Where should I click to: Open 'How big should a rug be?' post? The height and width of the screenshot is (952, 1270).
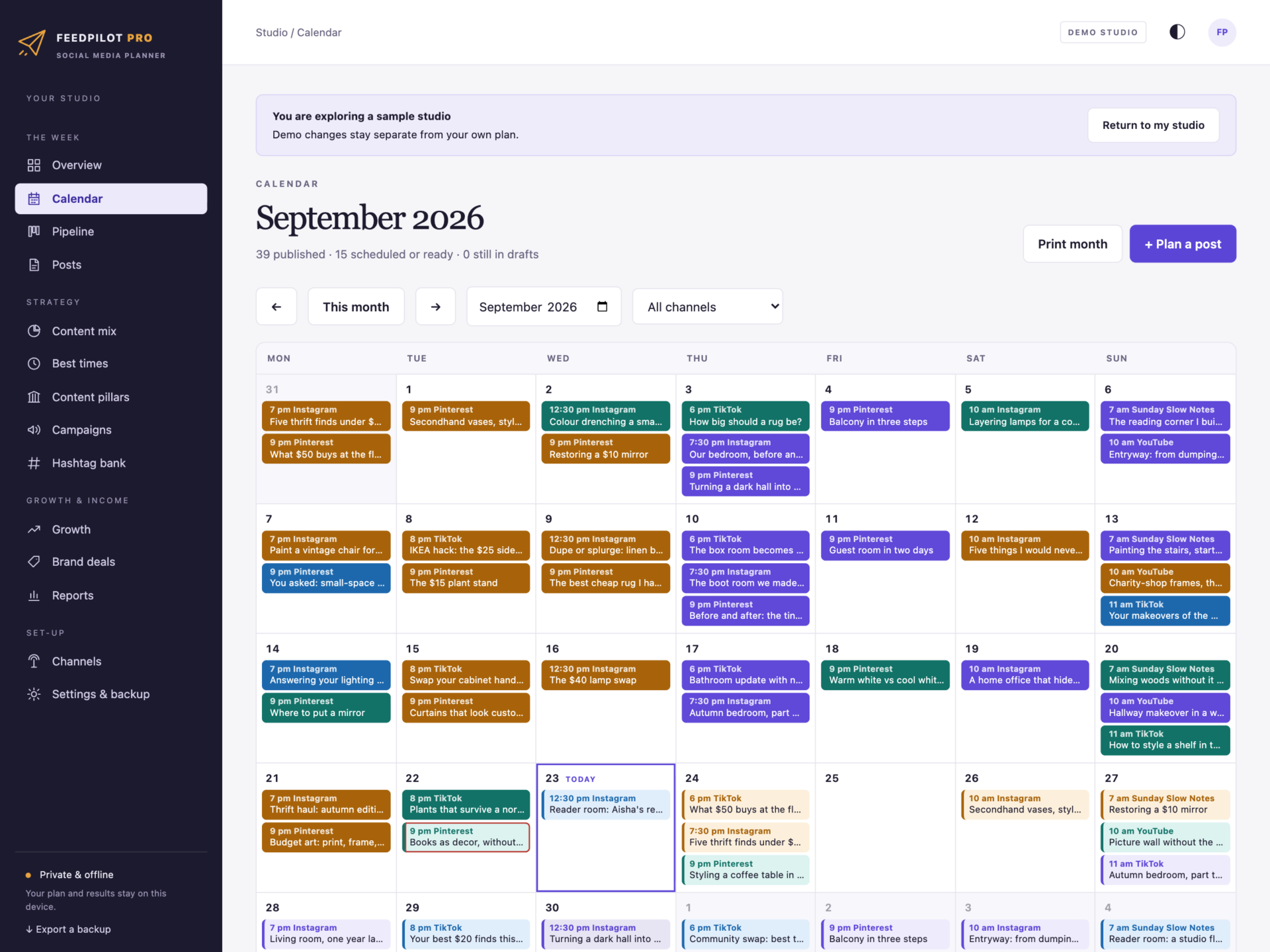(745, 416)
